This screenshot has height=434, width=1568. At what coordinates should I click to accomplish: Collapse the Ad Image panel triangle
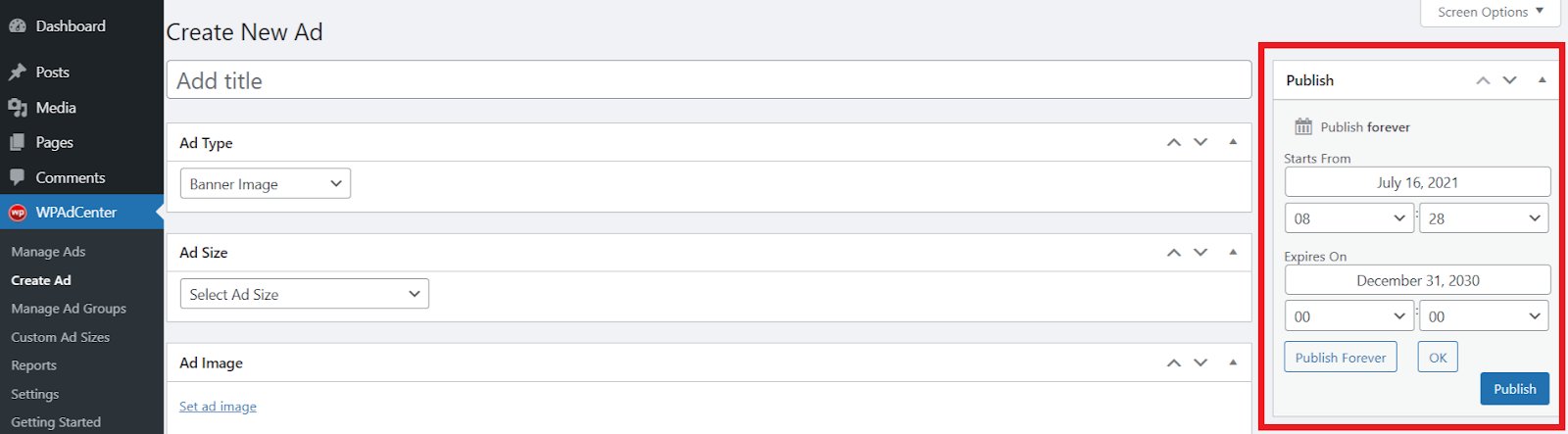tap(1233, 362)
